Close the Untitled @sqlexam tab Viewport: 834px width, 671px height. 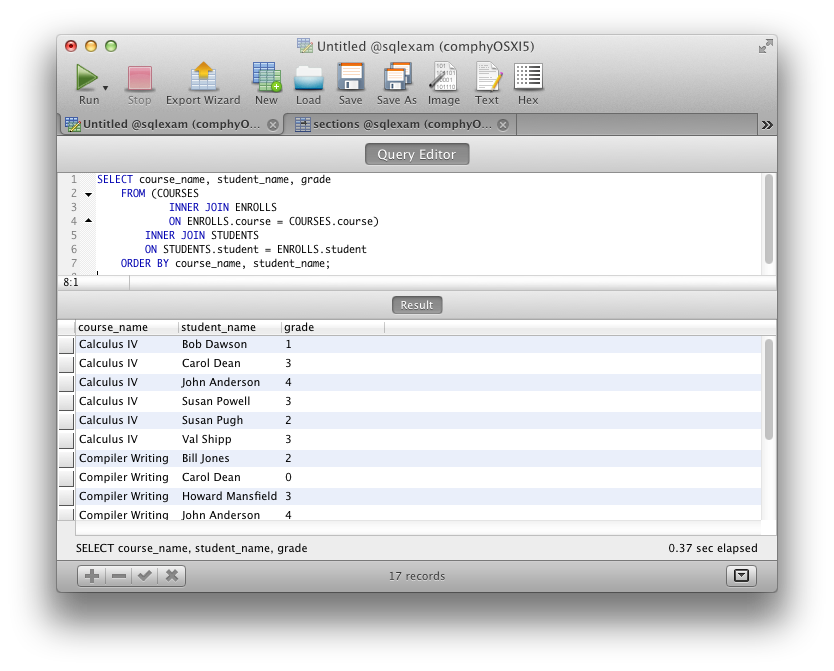coord(273,125)
